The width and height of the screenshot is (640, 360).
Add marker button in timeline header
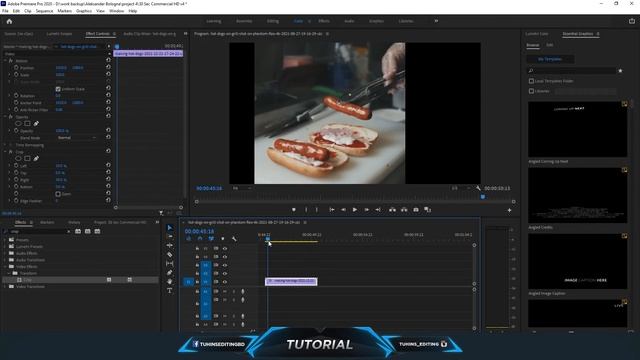click(222, 239)
